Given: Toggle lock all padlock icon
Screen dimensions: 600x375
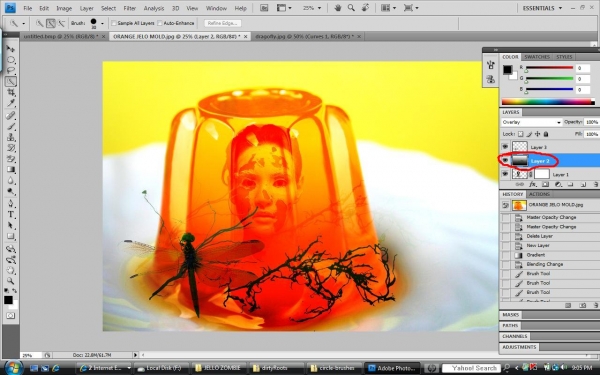Looking at the screenshot, I should 546,134.
